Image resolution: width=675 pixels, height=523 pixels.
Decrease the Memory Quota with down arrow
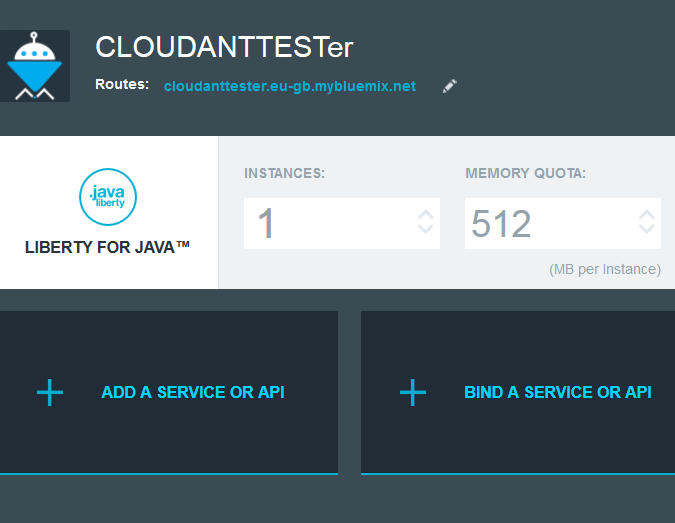[x=647, y=229]
